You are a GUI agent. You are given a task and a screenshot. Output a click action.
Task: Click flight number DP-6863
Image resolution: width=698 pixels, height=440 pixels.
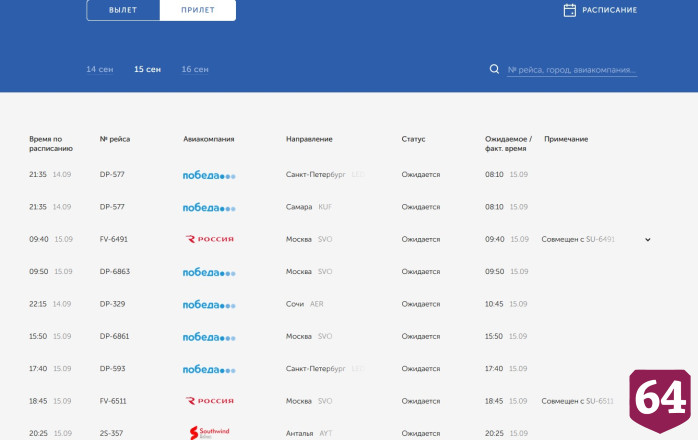pyautogui.click(x=115, y=271)
